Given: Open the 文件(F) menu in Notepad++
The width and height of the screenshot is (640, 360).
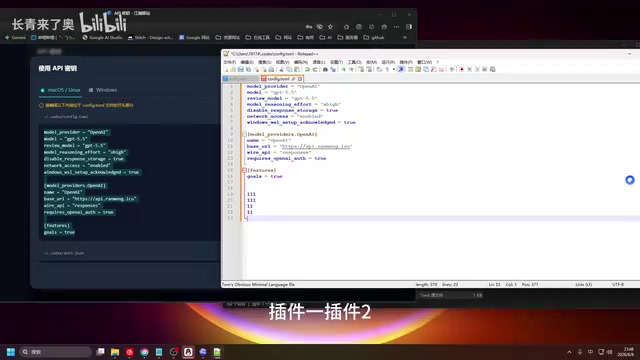Looking at the screenshot, I should tap(229, 62).
